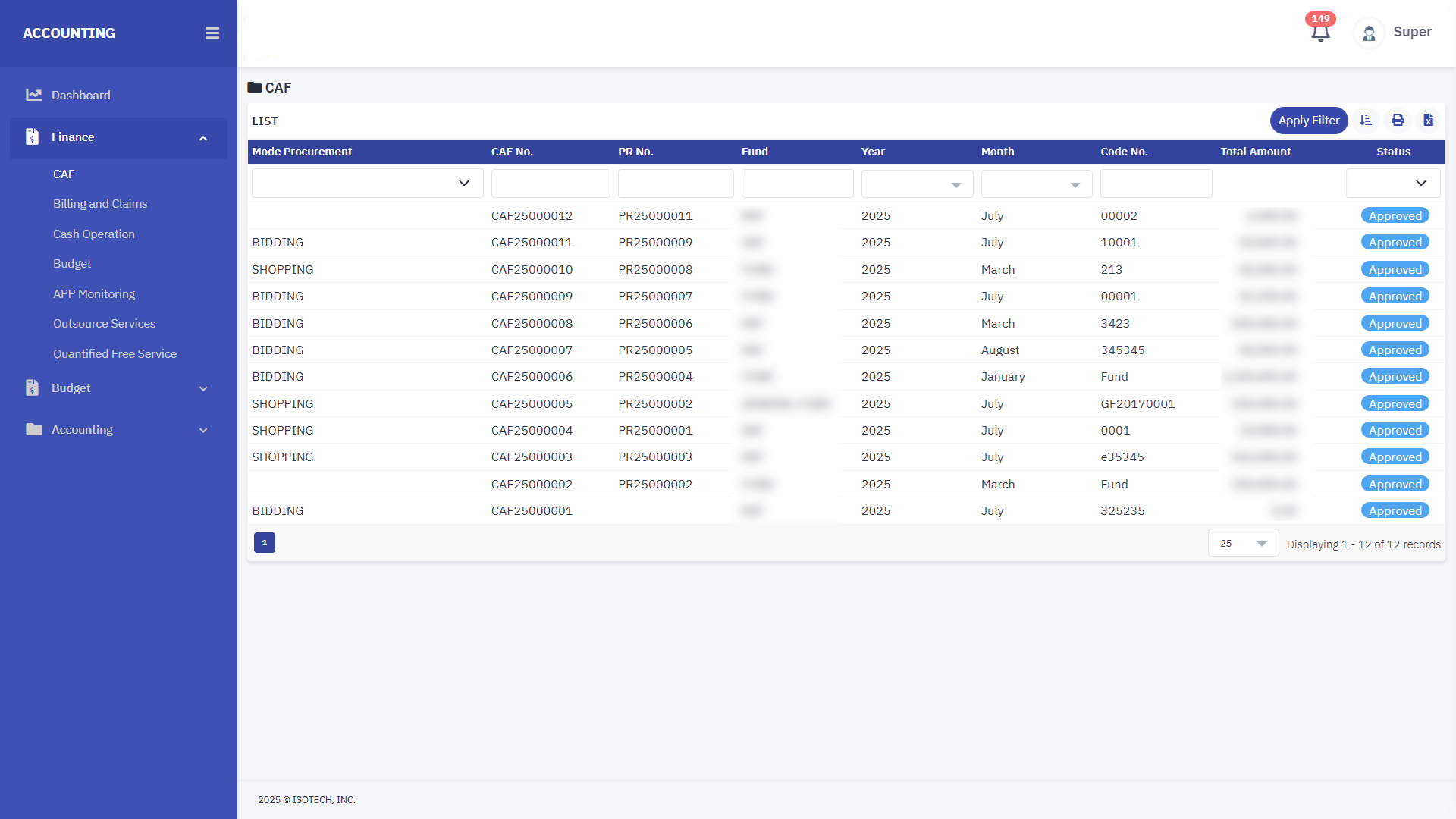Click Approved badge for CAF25000012

pos(1395,215)
